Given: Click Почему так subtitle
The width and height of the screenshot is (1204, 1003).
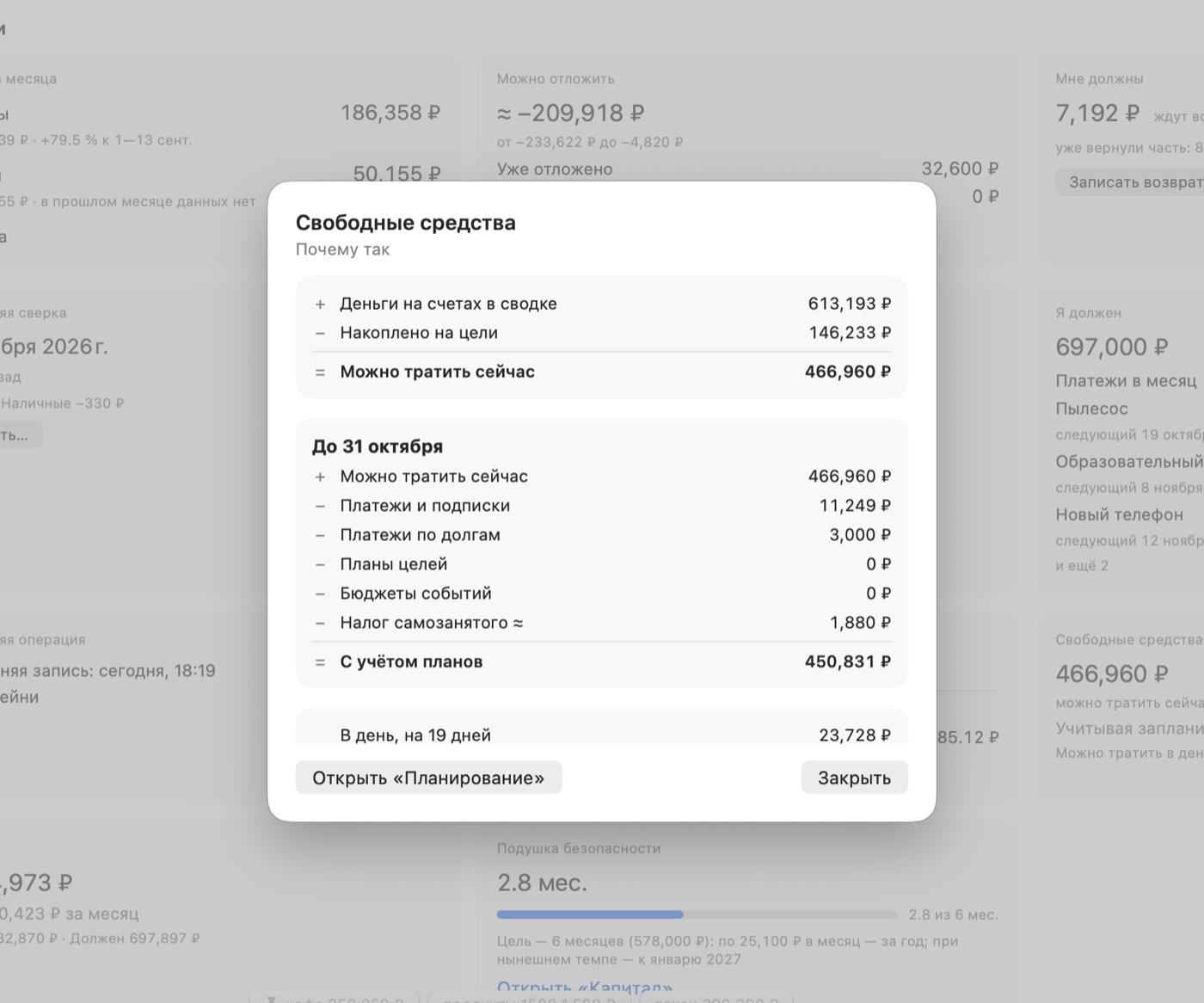Looking at the screenshot, I should [x=342, y=249].
